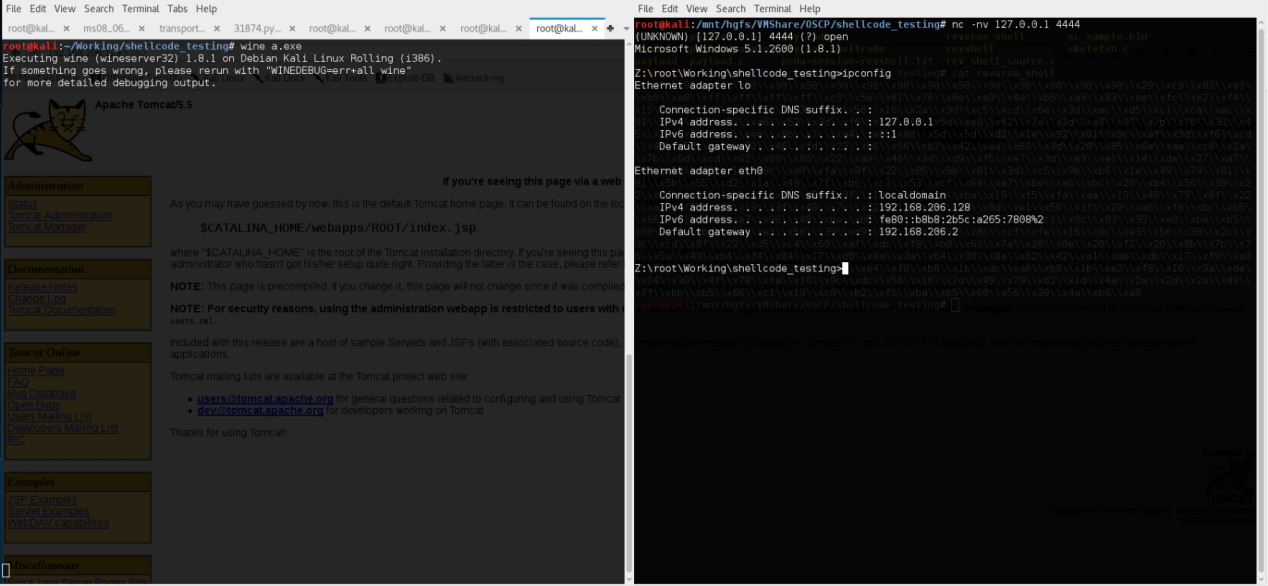This screenshot has width=1268, height=586.
Task: Click the left terminal cursor block
Action: pos(6,570)
